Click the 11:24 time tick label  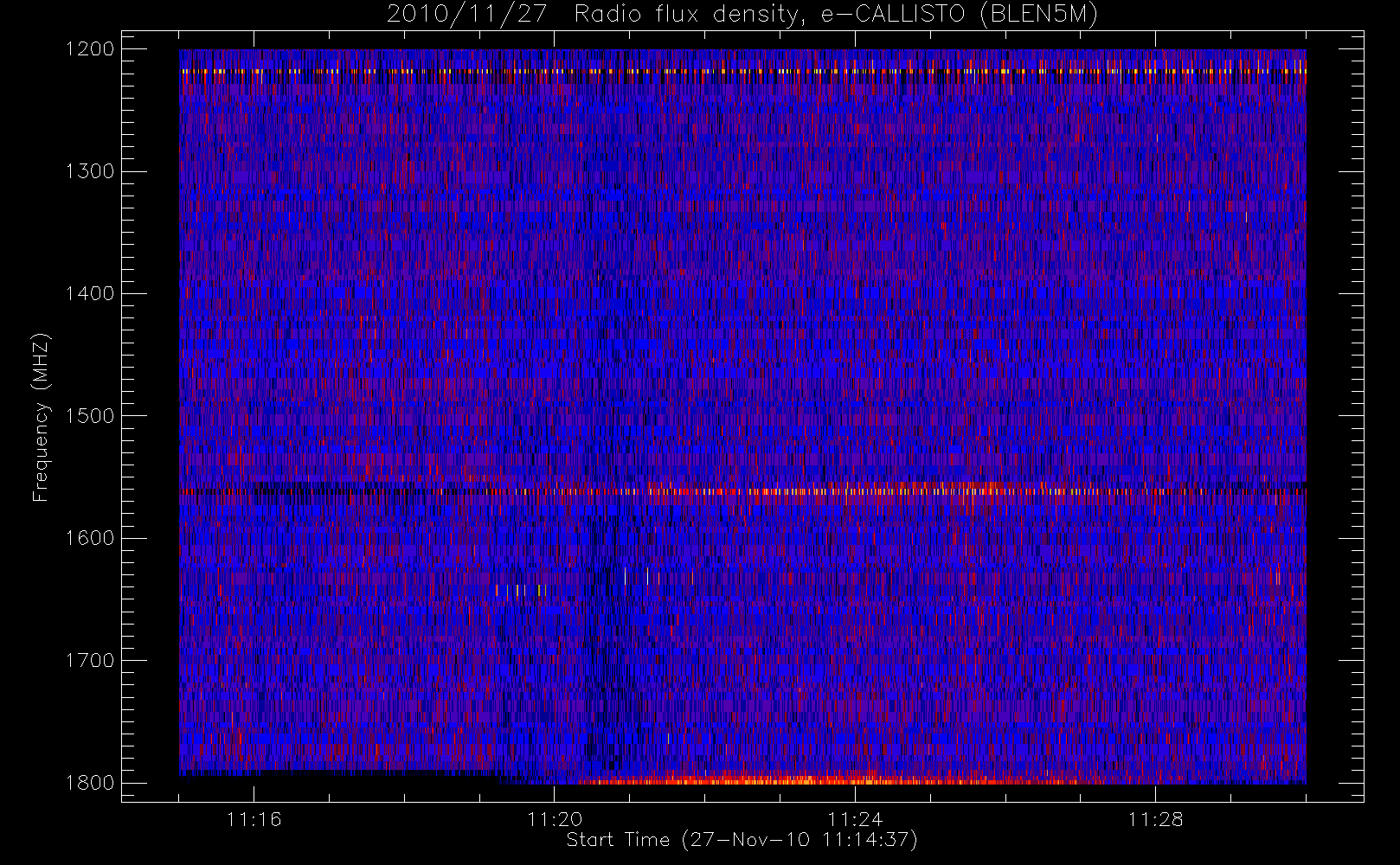[x=855, y=819]
